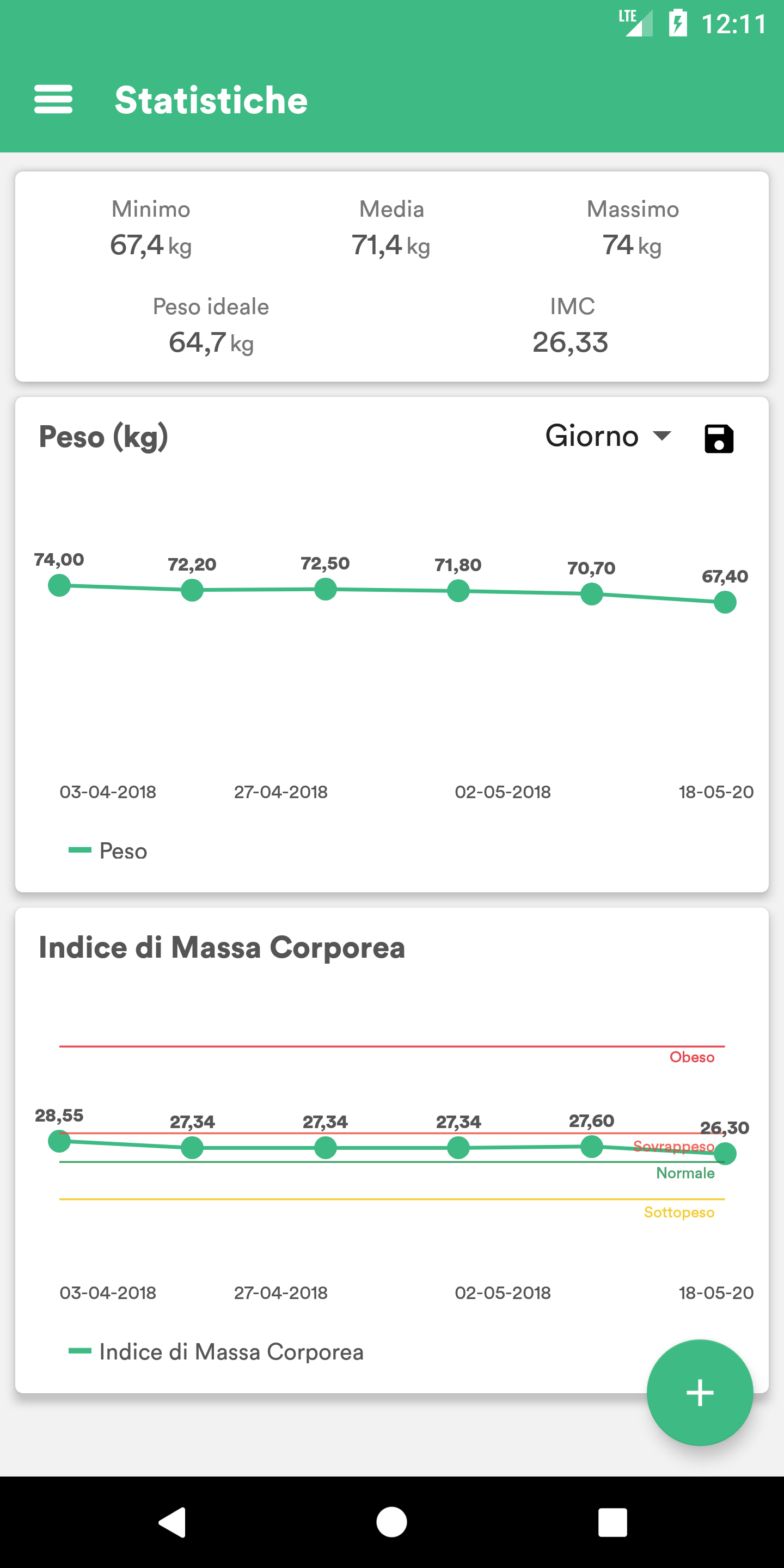Image resolution: width=784 pixels, height=1568 pixels.
Task: Tap the LTE signal indicator
Action: click(x=635, y=23)
